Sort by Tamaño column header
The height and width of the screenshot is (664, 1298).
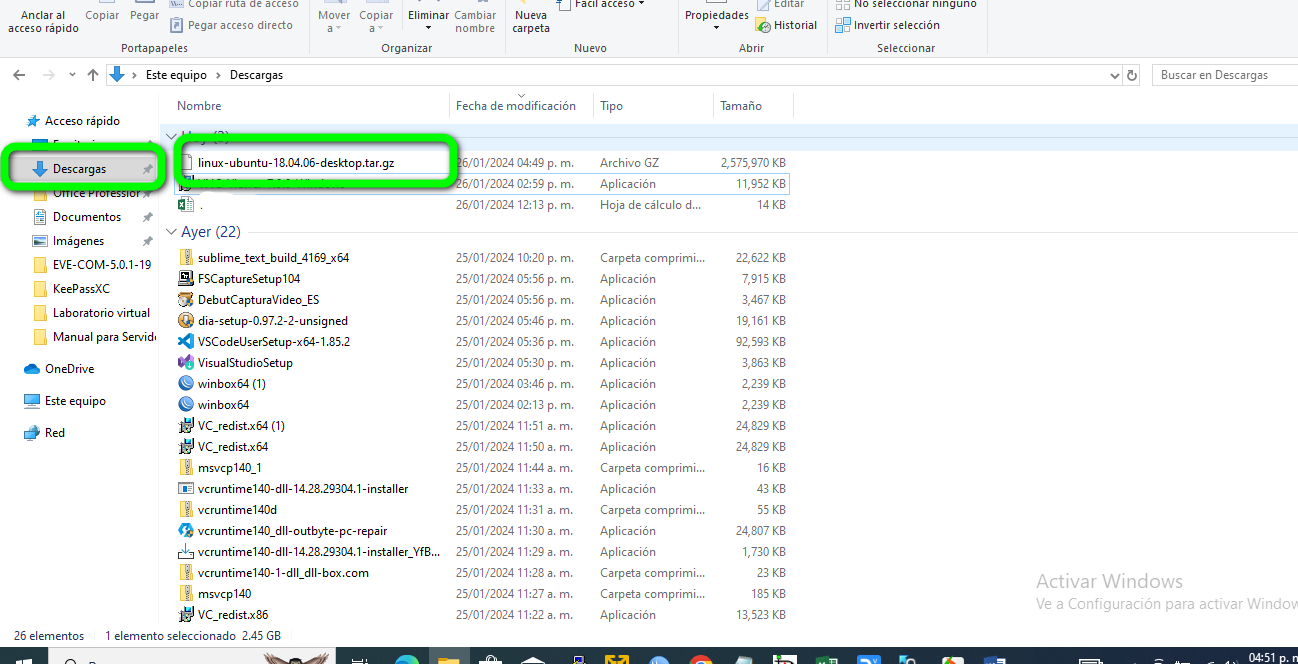point(741,106)
